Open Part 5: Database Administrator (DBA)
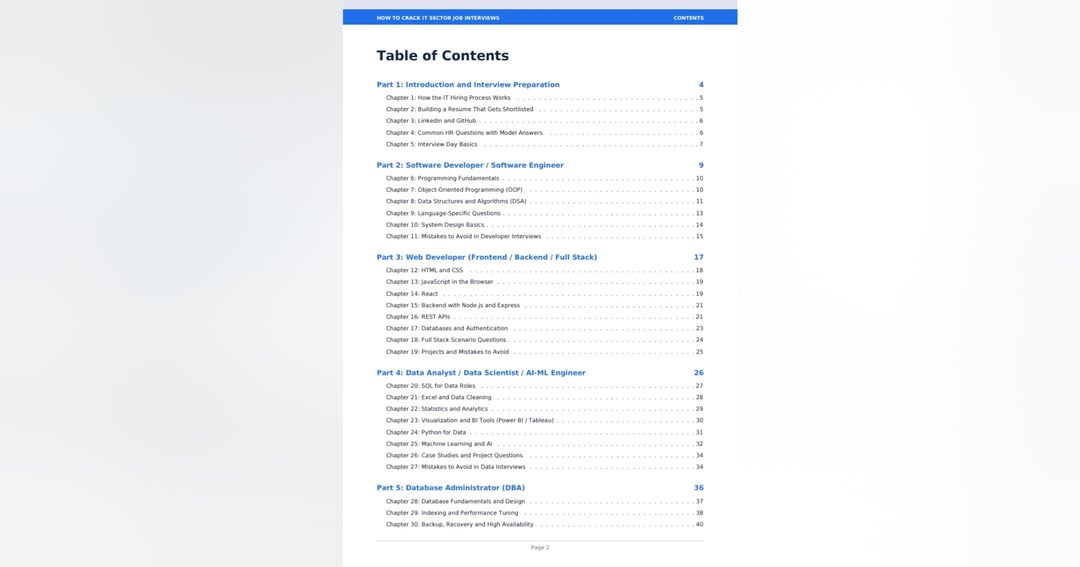This screenshot has height=567, width=1080. click(x=450, y=488)
